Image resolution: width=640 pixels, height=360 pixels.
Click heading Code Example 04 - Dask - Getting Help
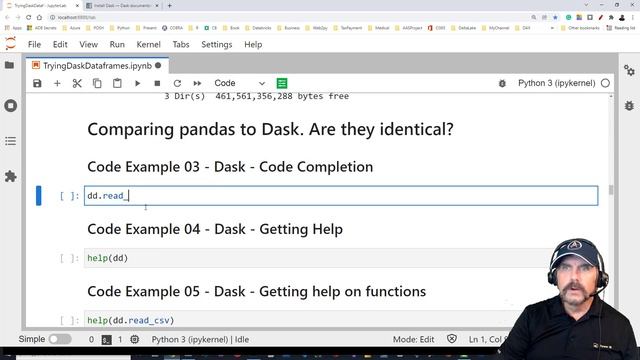pyautogui.click(x=215, y=229)
